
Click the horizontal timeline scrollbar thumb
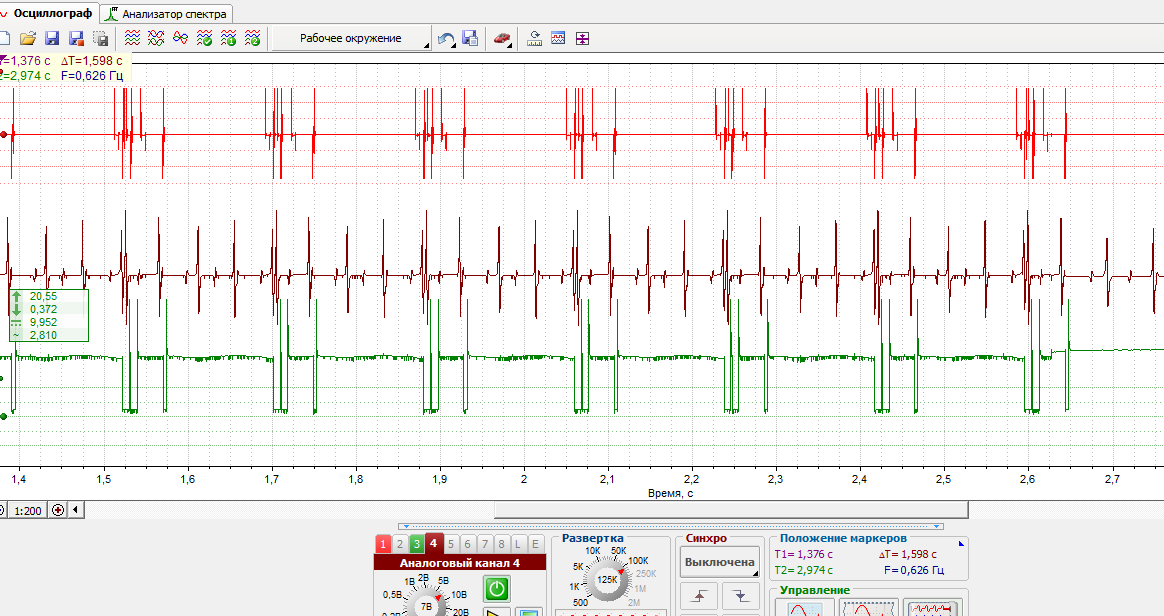point(731,510)
